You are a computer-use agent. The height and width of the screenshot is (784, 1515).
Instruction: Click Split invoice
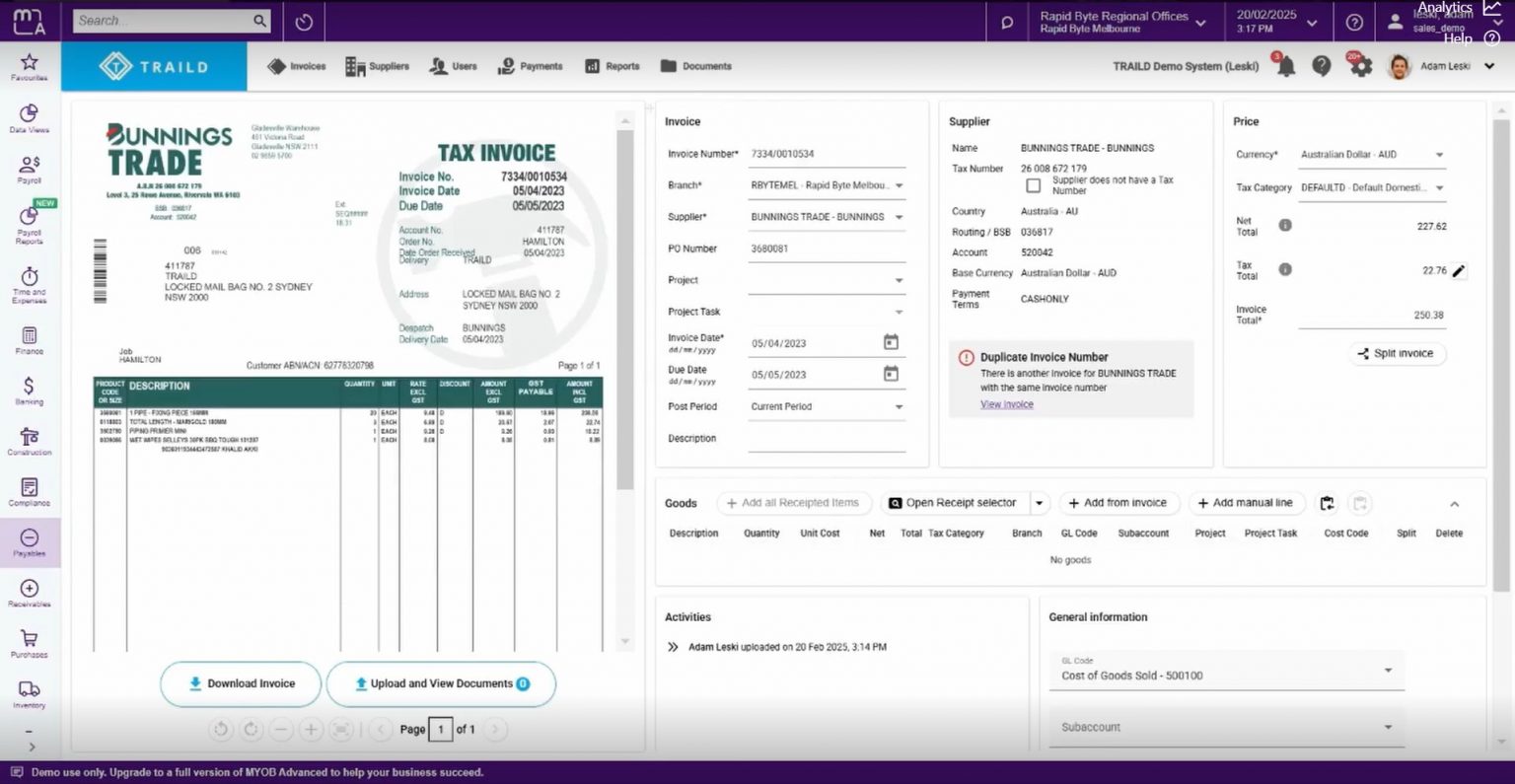coord(1397,353)
